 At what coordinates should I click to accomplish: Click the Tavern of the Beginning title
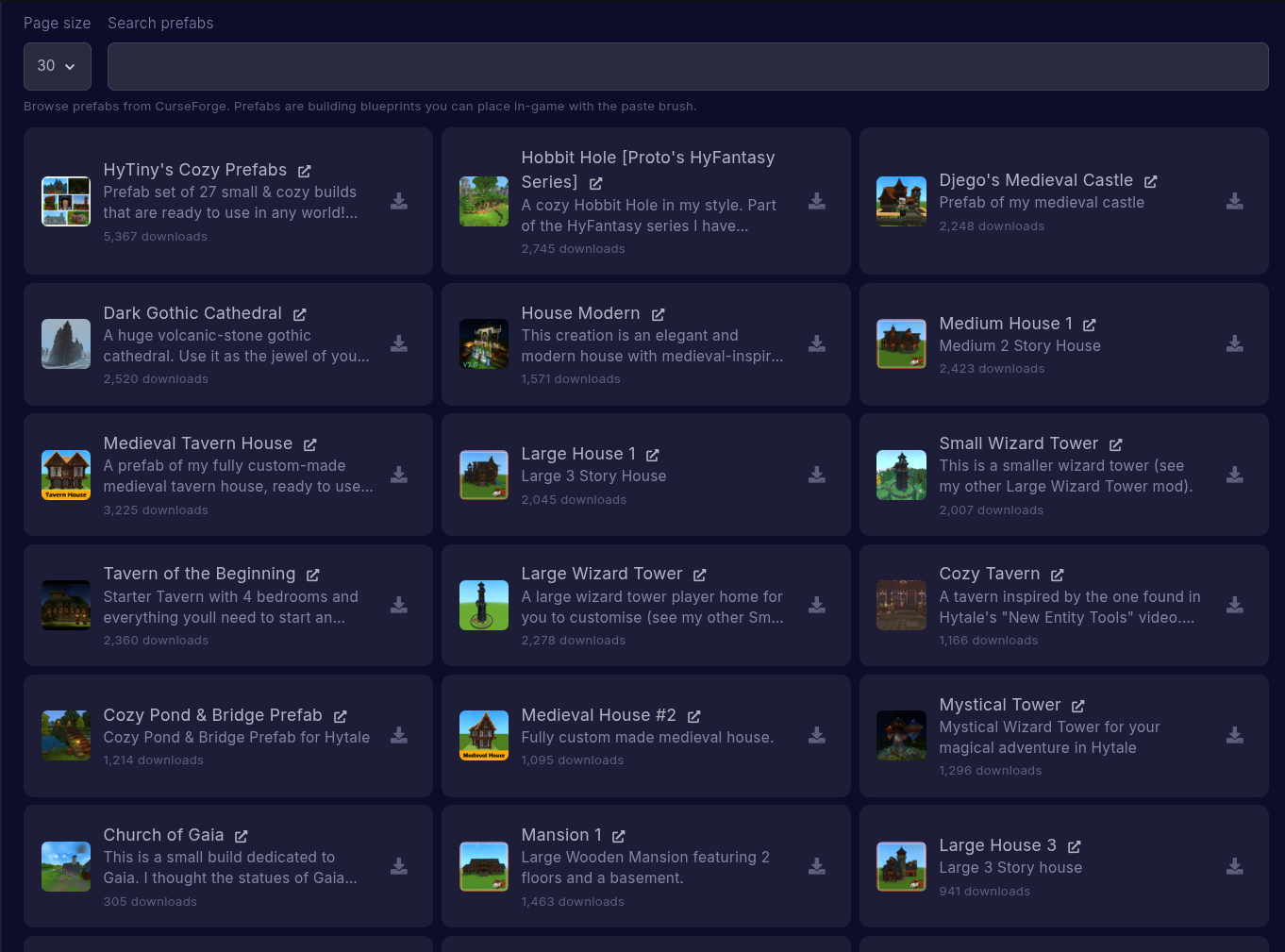click(199, 573)
